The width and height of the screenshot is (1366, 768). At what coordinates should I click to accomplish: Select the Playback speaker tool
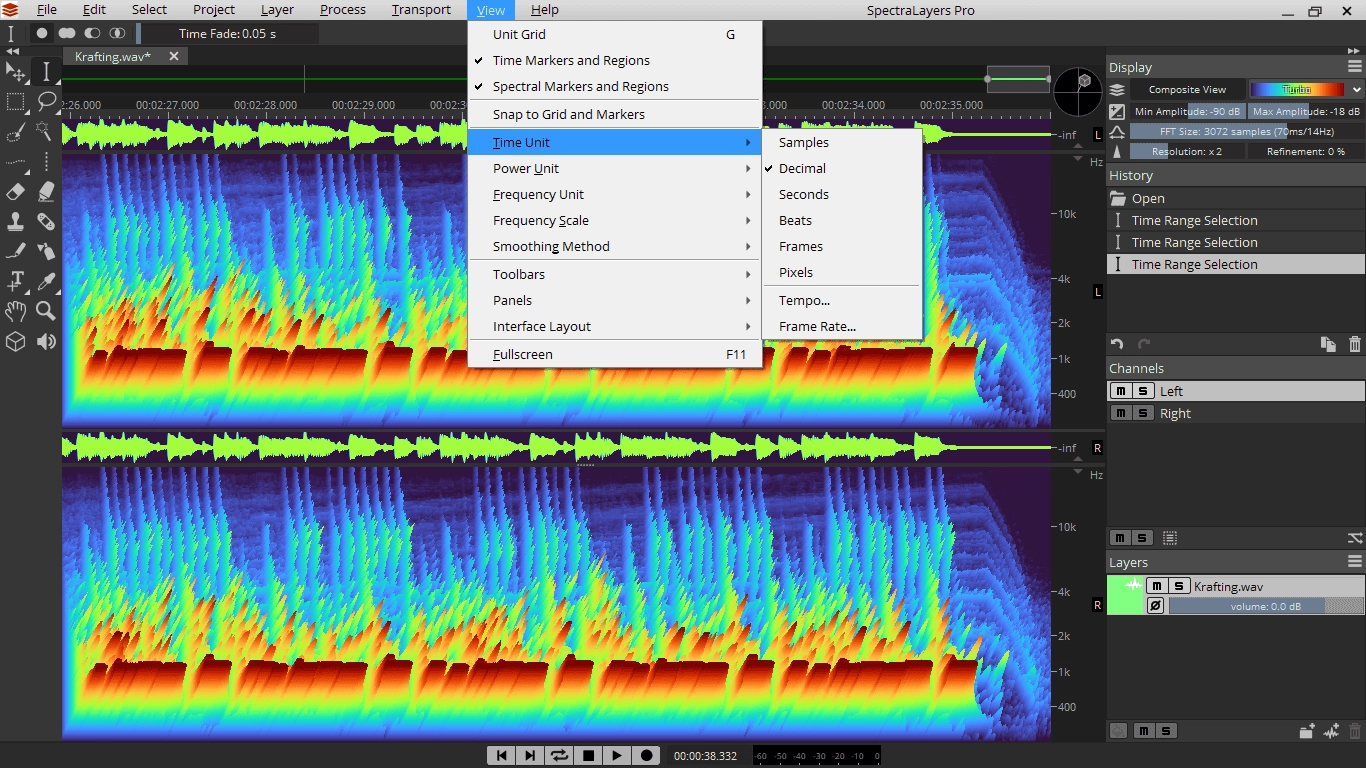pyautogui.click(x=46, y=342)
